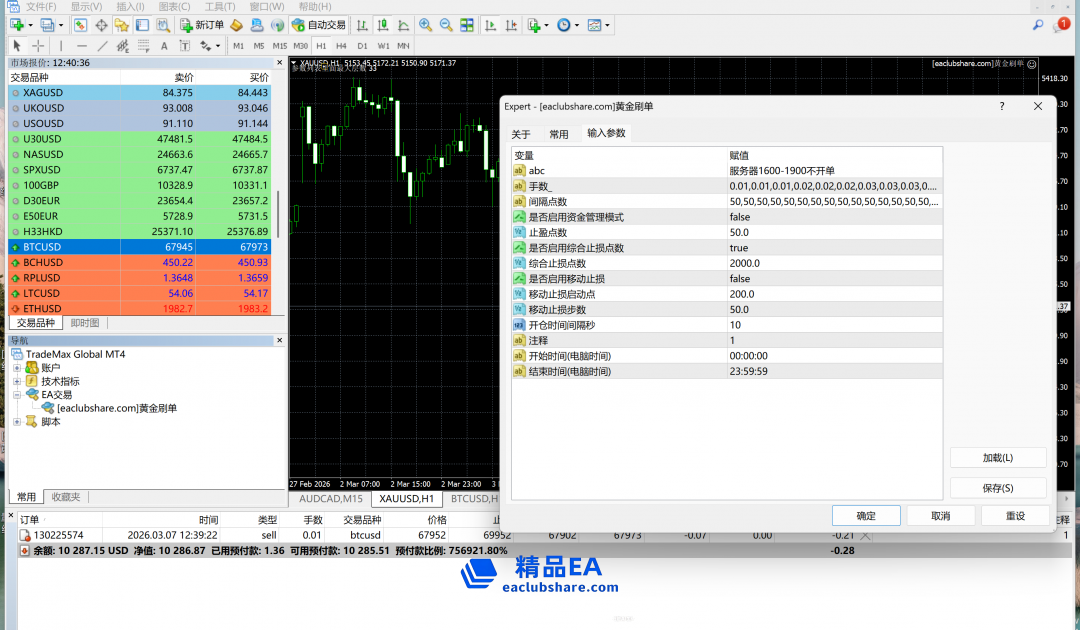Select the crosshair tool
The image size is (1080, 630).
(38, 45)
